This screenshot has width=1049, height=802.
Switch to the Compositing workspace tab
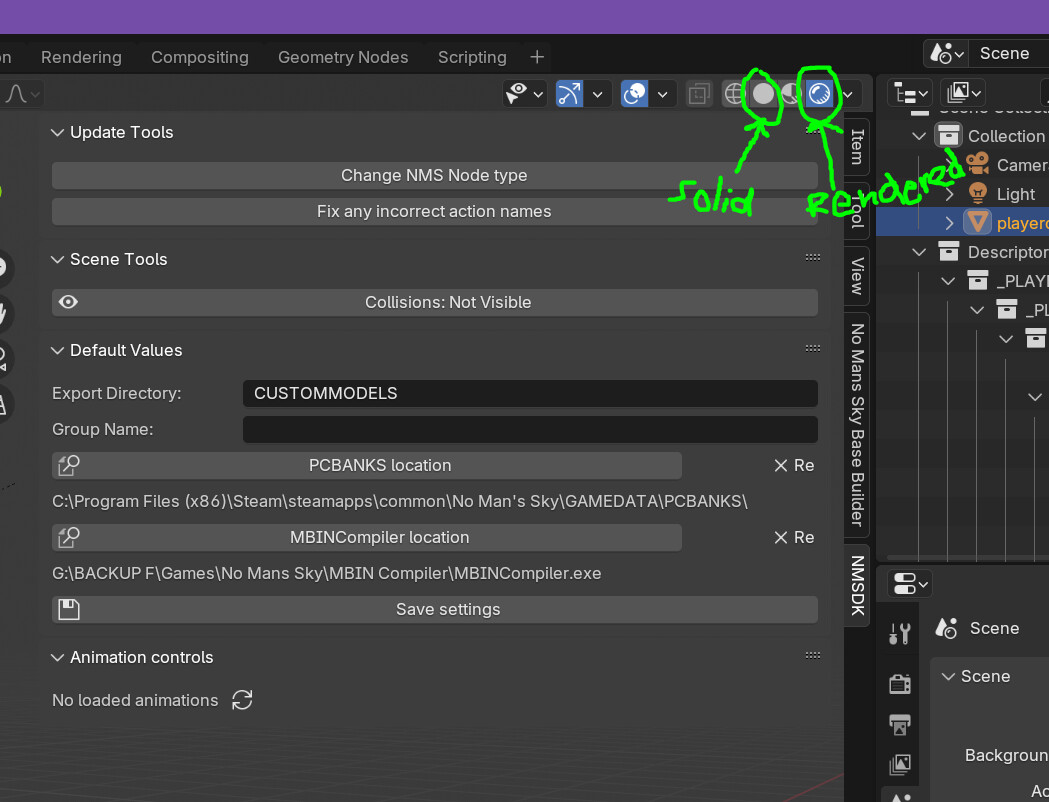click(x=200, y=57)
